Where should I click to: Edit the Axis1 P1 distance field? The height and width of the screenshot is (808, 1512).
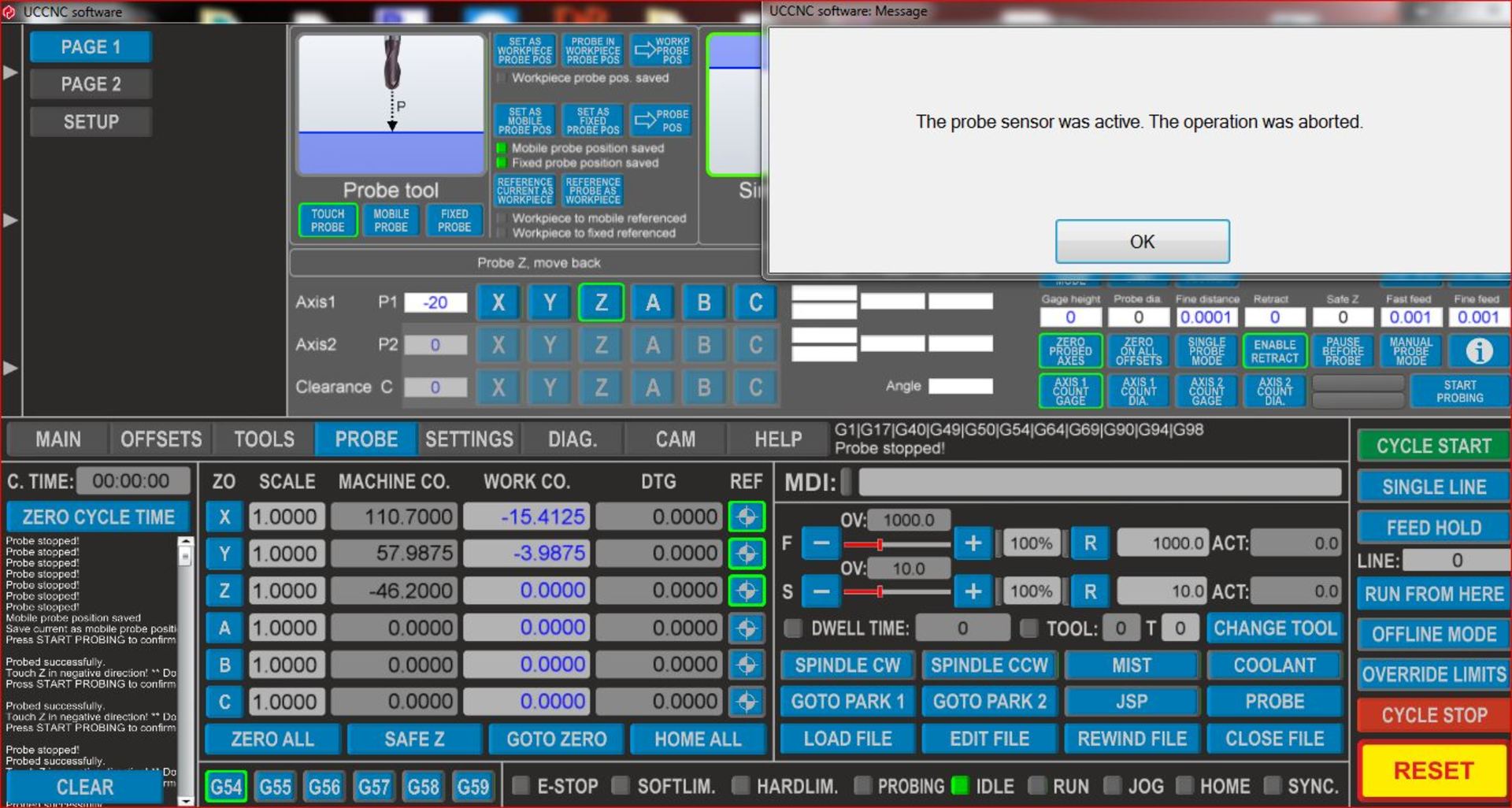click(x=435, y=302)
